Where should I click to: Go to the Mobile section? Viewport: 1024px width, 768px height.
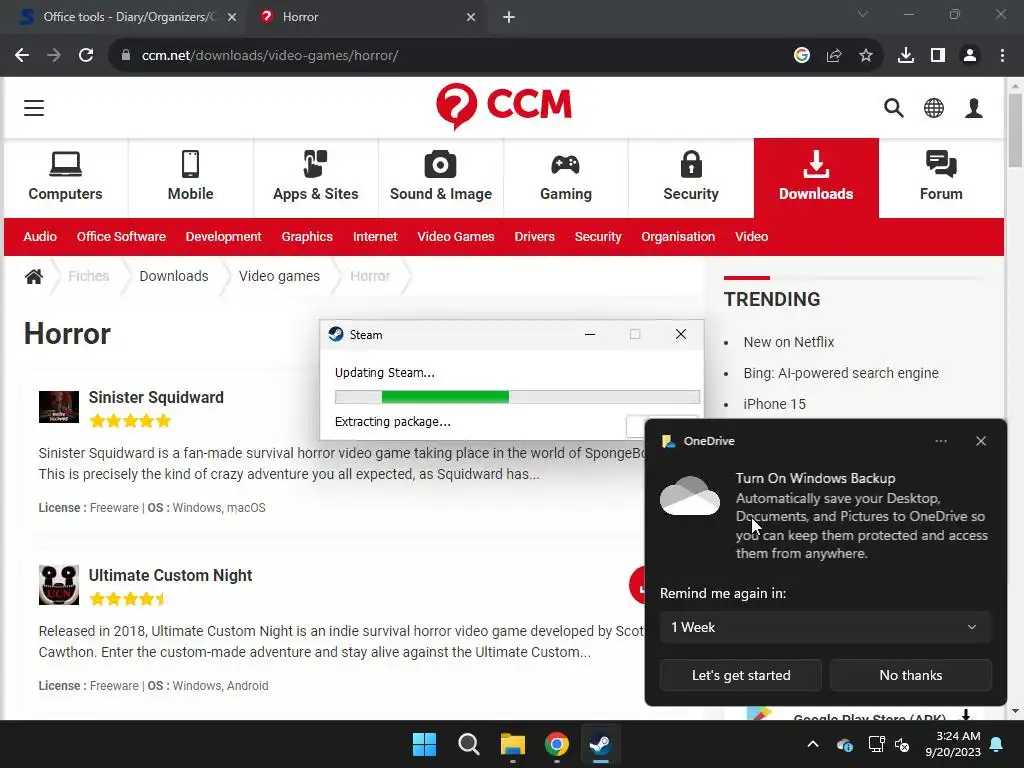coord(190,177)
